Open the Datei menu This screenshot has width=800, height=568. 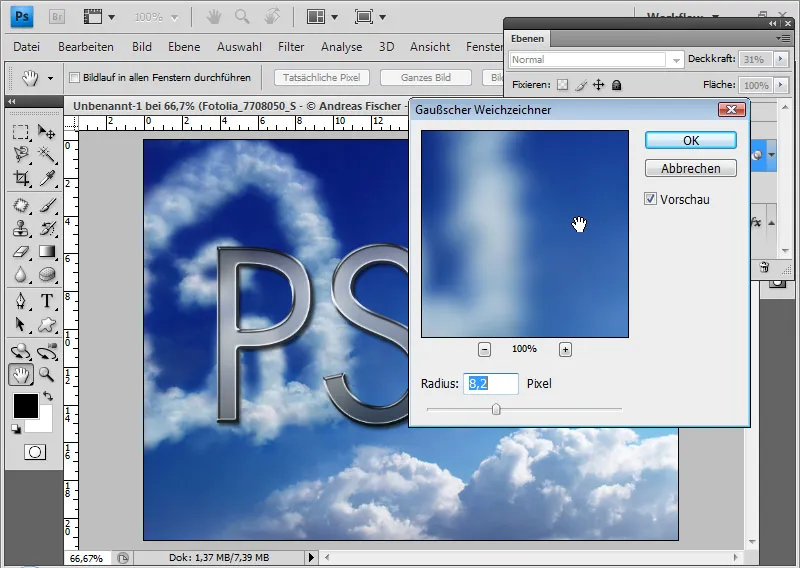pos(27,47)
